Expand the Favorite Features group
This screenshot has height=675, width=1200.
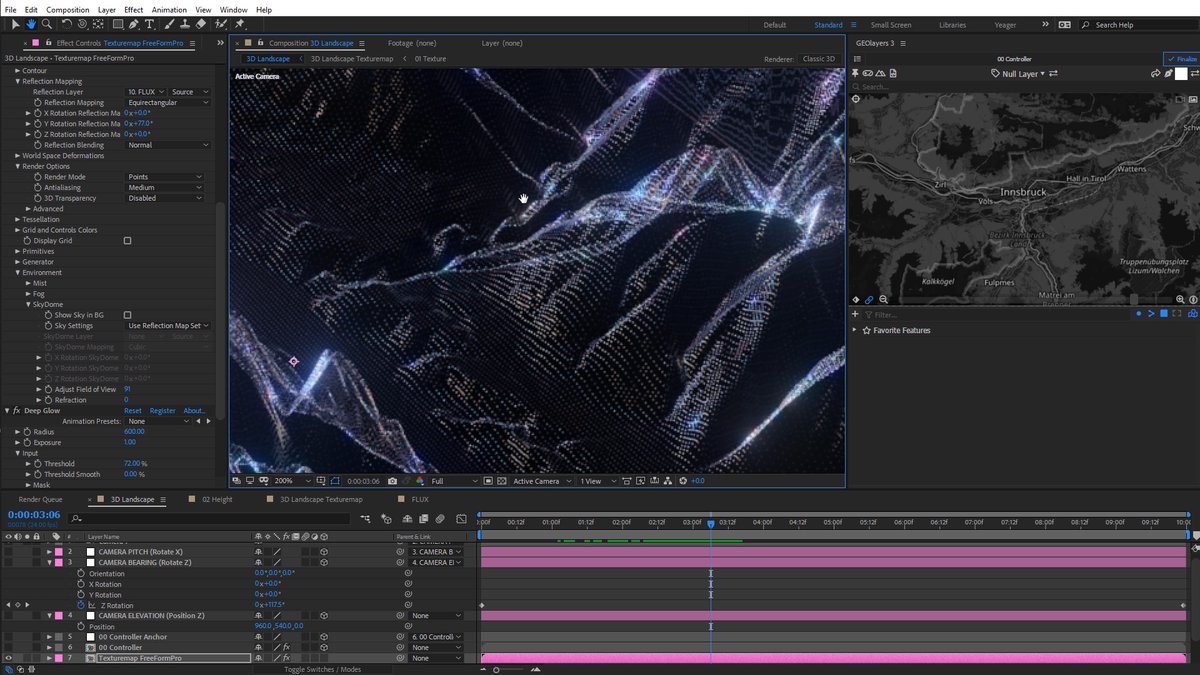(854, 330)
